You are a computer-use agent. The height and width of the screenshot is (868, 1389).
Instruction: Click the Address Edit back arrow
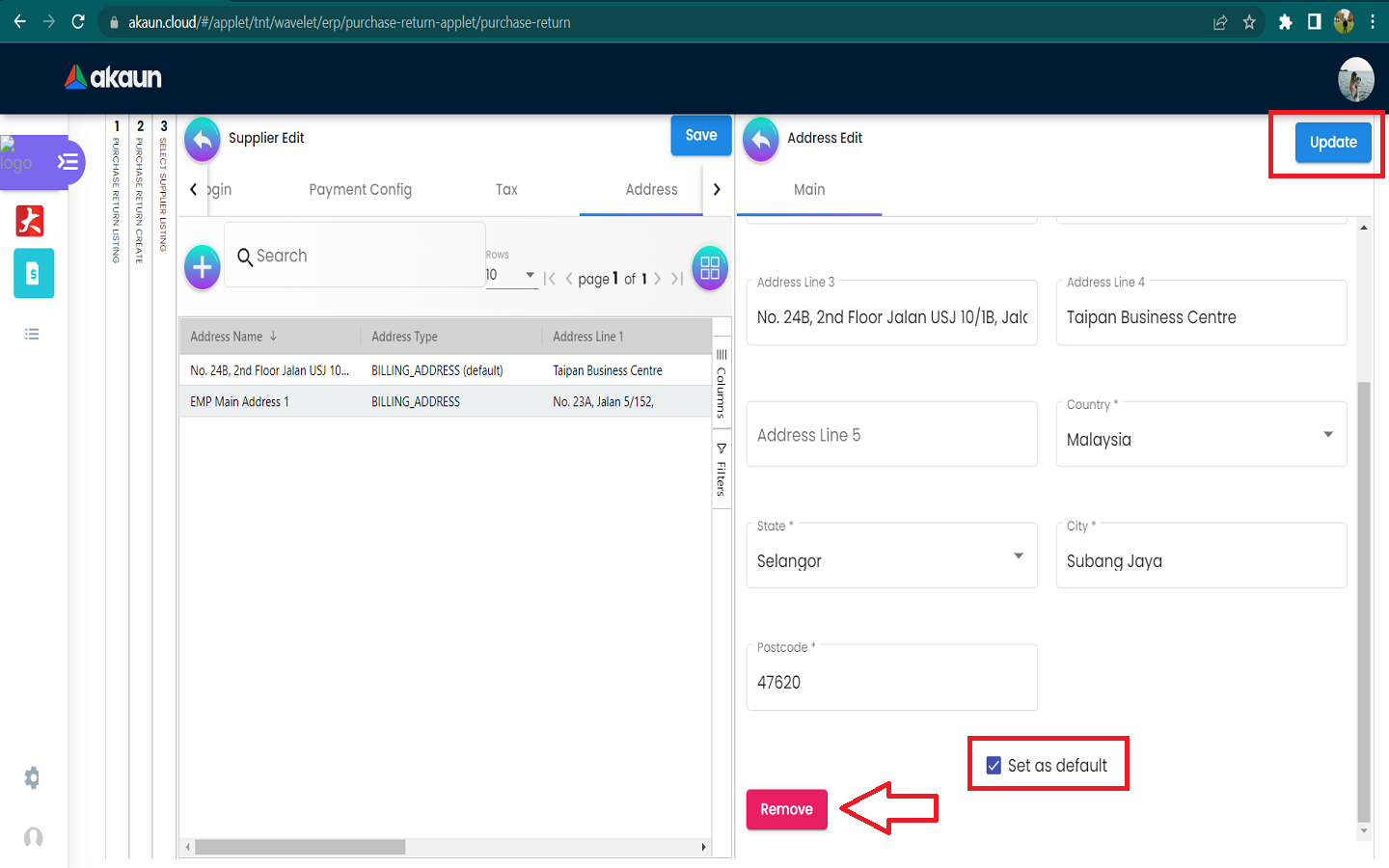pyautogui.click(x=761, y=139)
